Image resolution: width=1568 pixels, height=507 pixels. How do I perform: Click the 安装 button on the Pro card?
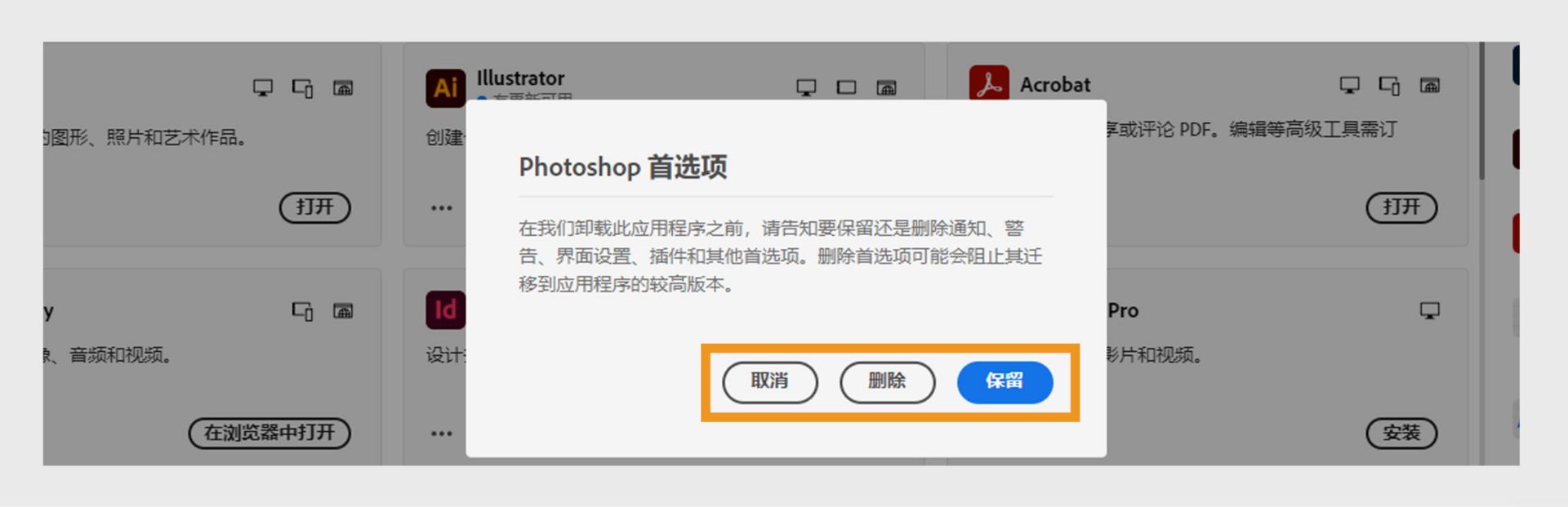(1401, 433)
